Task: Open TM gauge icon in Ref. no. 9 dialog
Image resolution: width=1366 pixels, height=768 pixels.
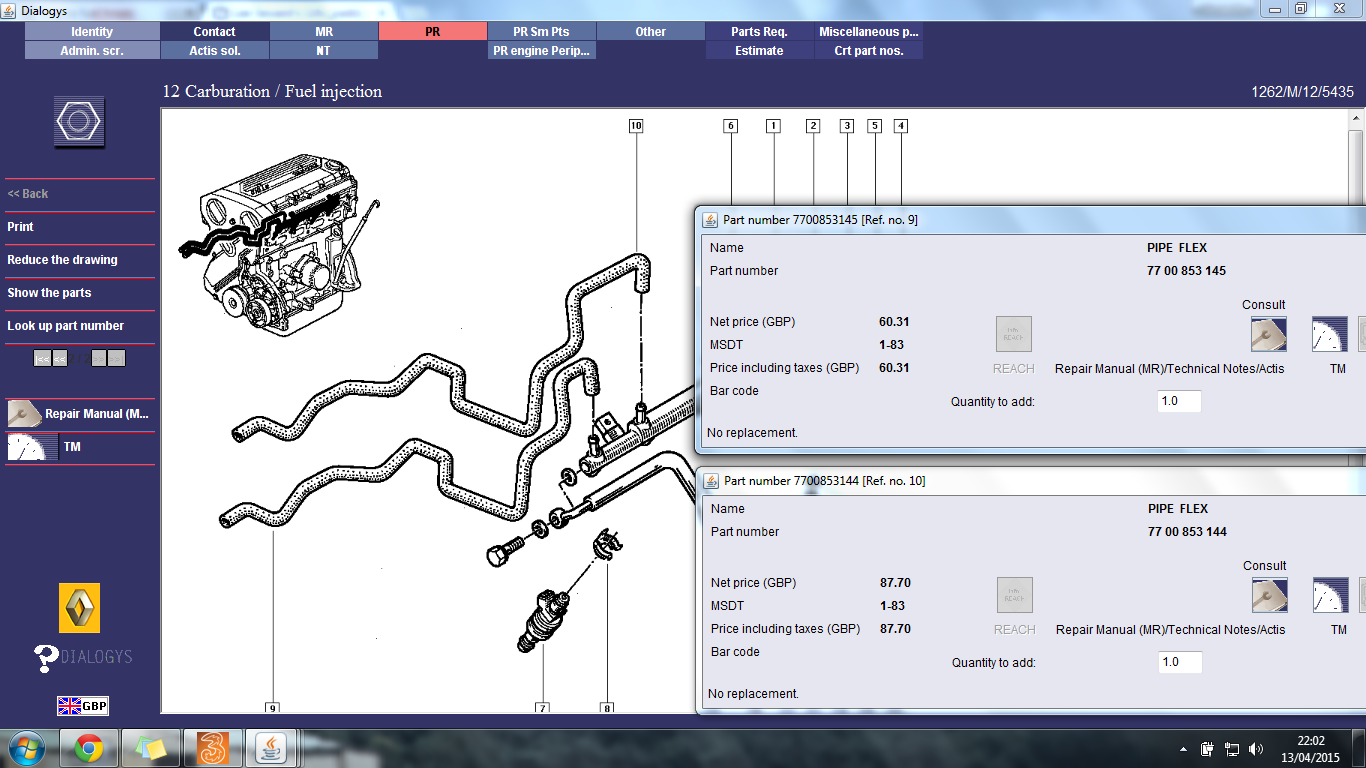Action: coord(1329,334)
